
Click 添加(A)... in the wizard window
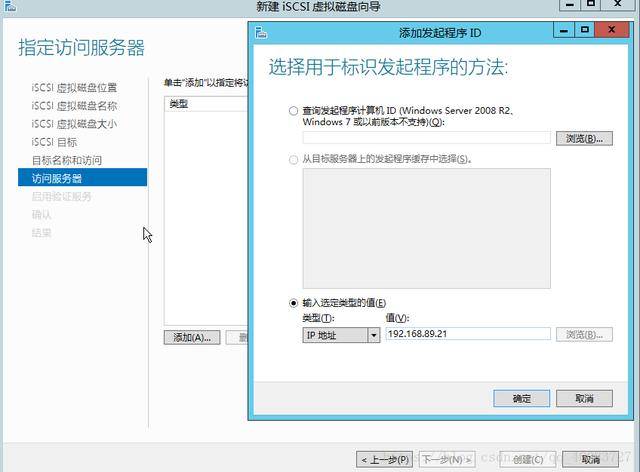coord(192,338)
